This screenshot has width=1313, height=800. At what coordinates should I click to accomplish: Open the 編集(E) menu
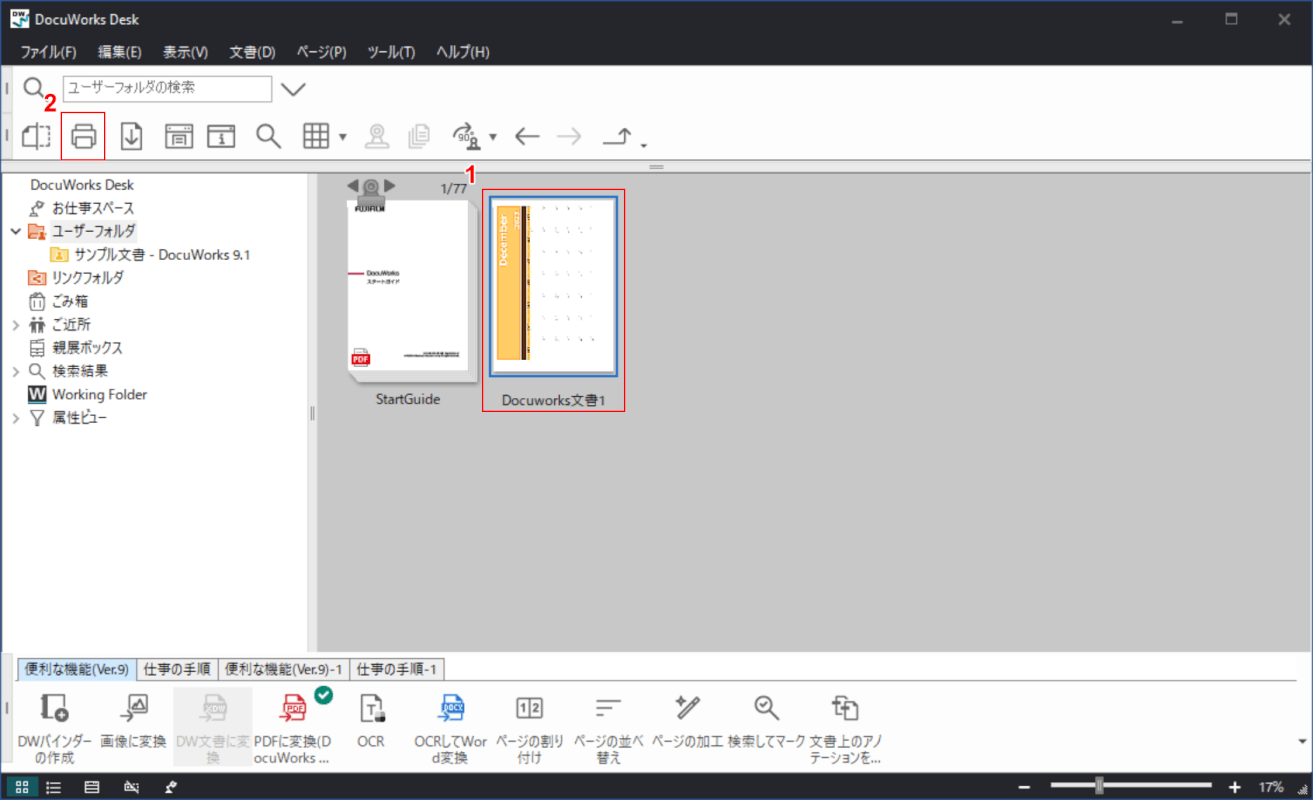120,52
